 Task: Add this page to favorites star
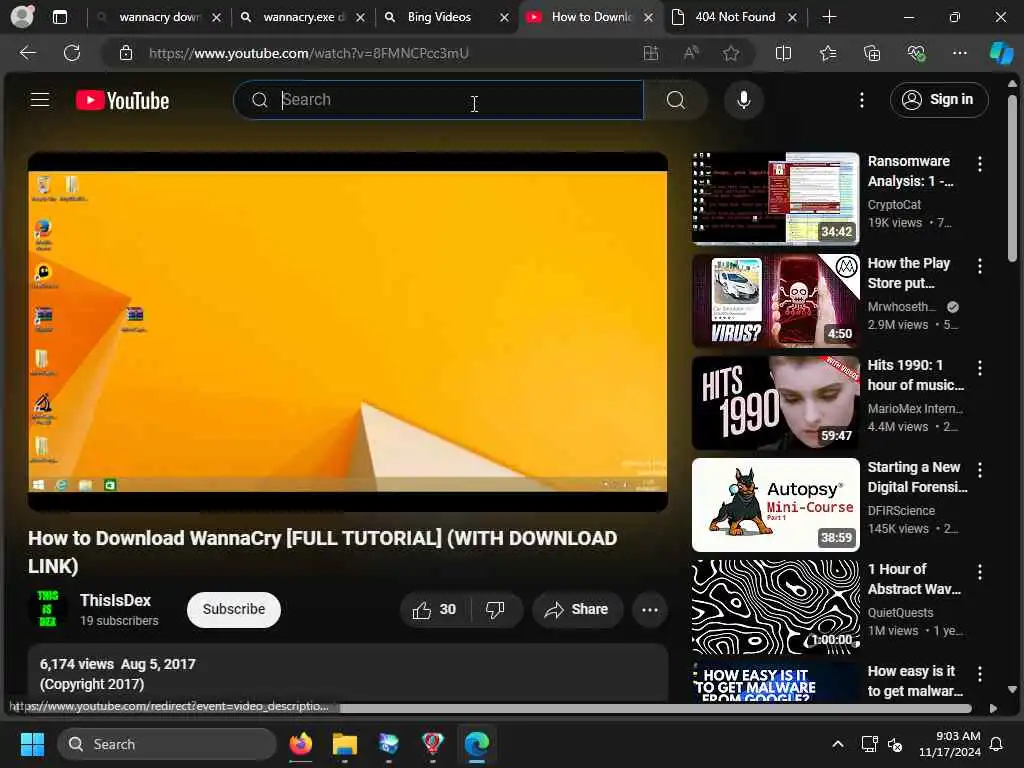click(x=731, y=53)
